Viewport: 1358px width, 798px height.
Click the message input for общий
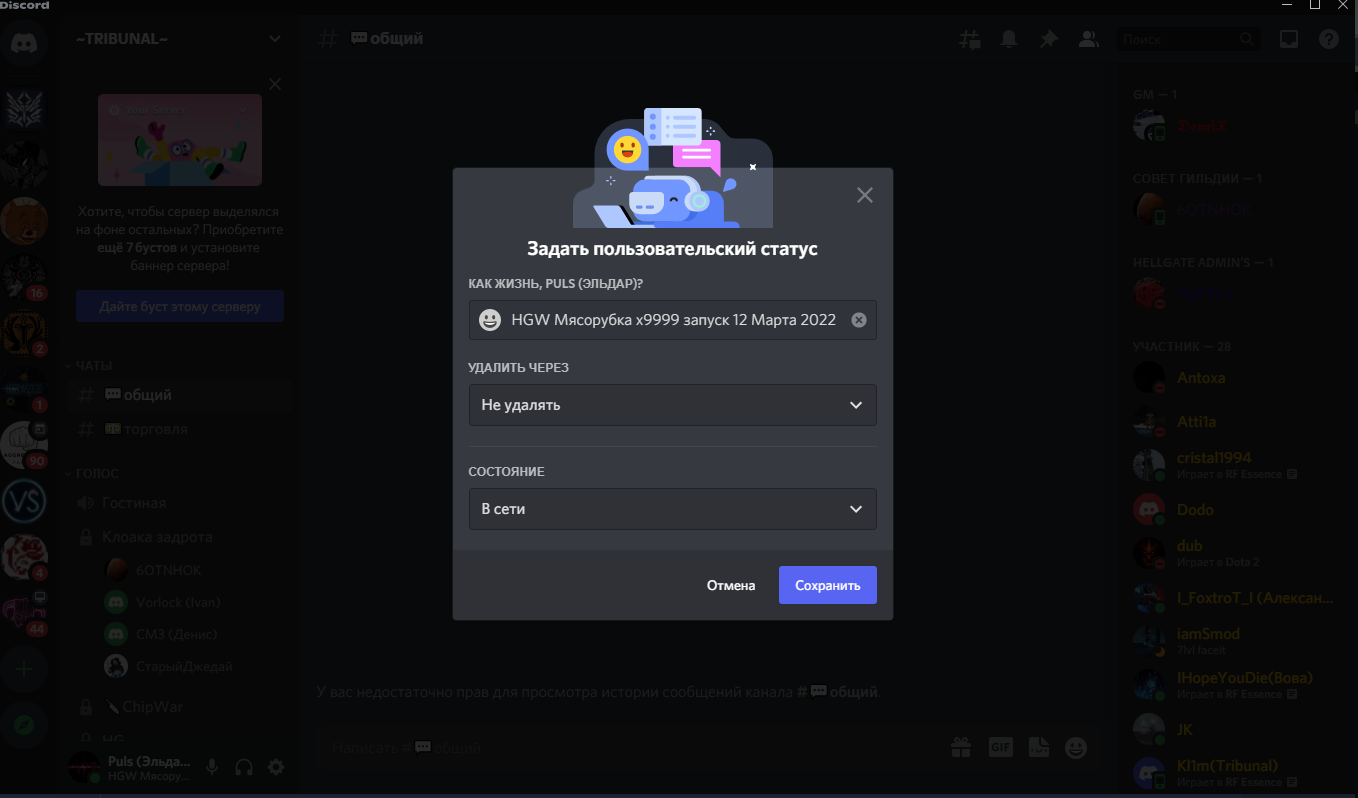coord(630,747)
